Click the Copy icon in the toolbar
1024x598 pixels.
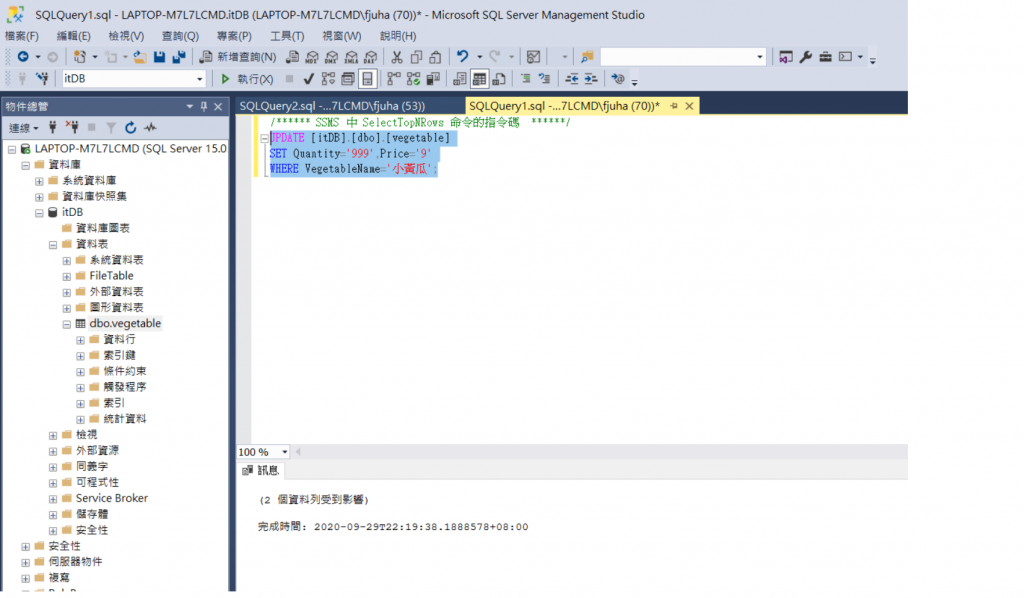click(x=416, y=57)
